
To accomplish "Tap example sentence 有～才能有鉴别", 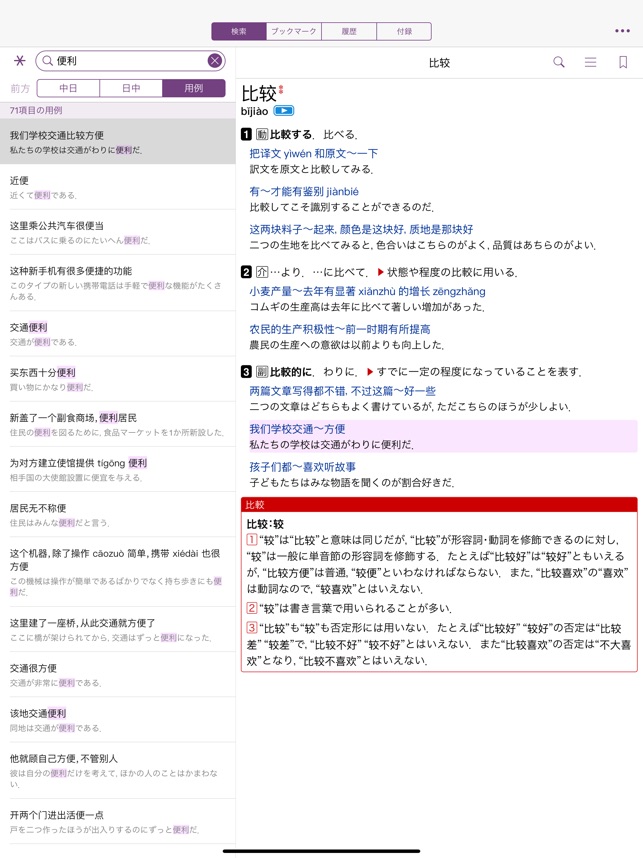I will pyautogui.click(x=304, y=192).
